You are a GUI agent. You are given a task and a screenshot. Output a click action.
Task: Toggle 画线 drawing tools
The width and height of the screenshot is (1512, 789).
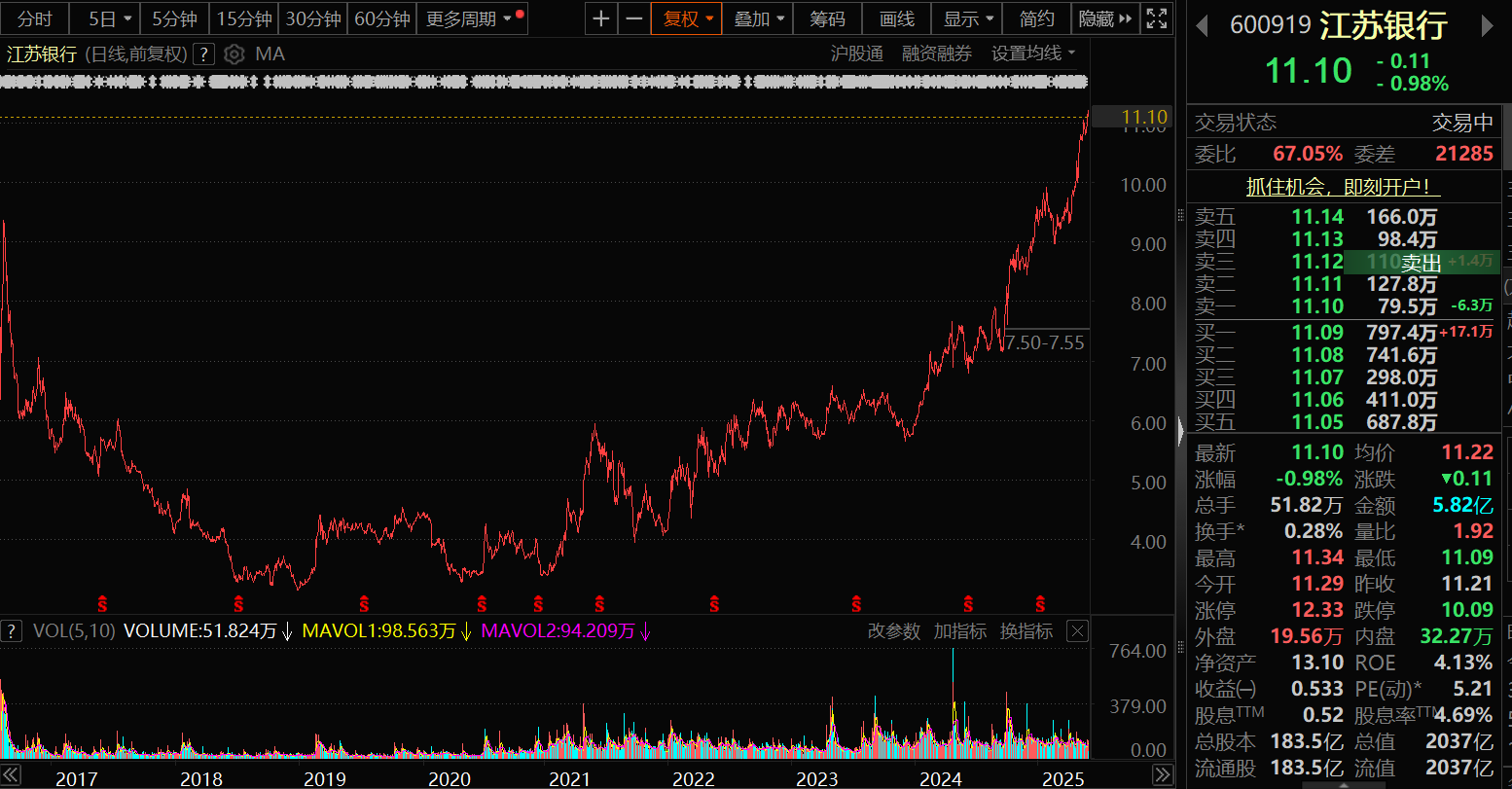tap(897, 18)
